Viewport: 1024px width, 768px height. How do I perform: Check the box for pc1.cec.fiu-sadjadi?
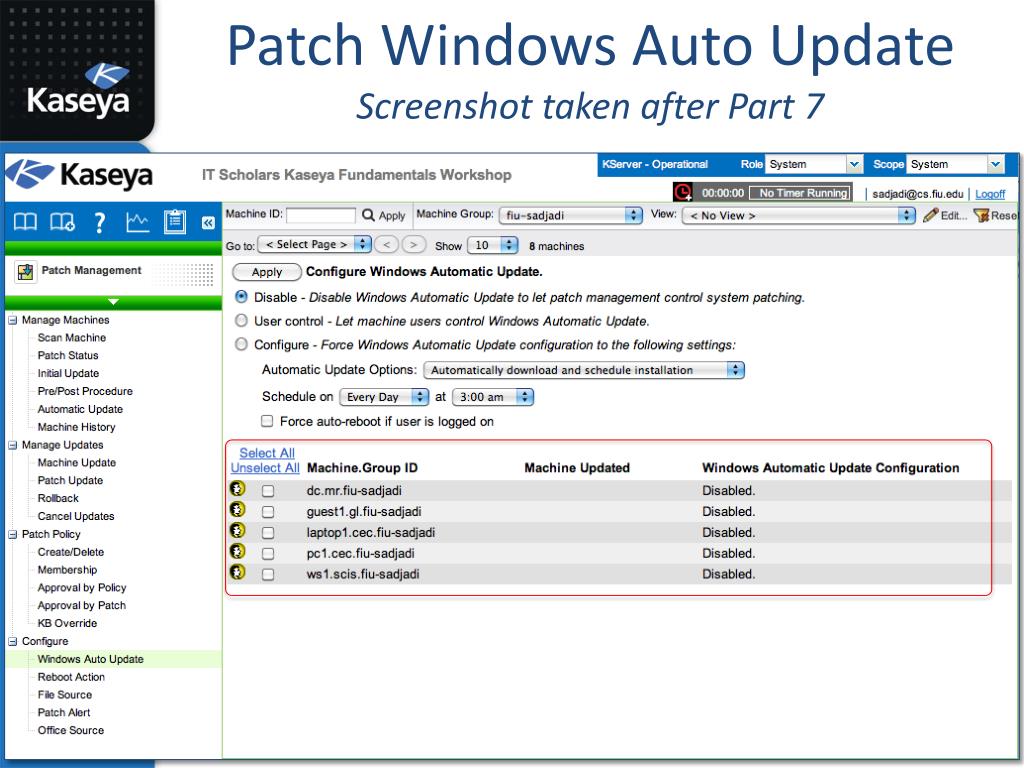coord(268,554)
